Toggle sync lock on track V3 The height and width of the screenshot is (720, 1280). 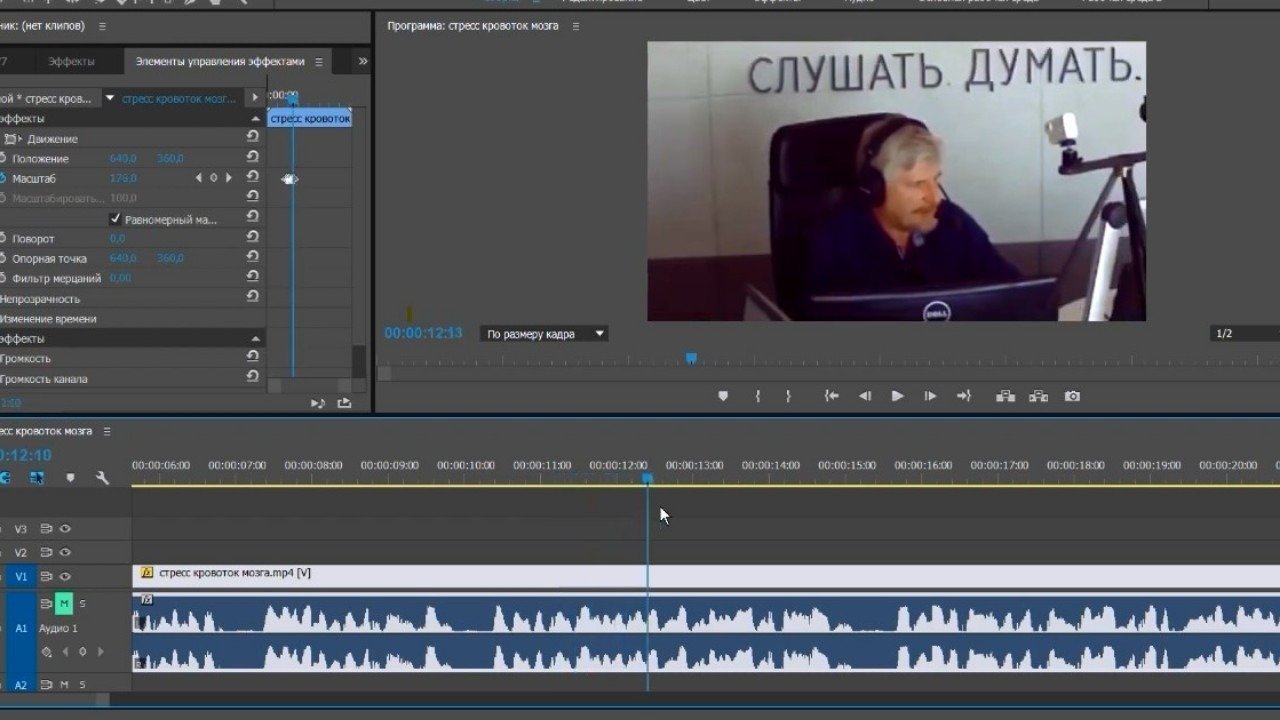tap(46, 529)
